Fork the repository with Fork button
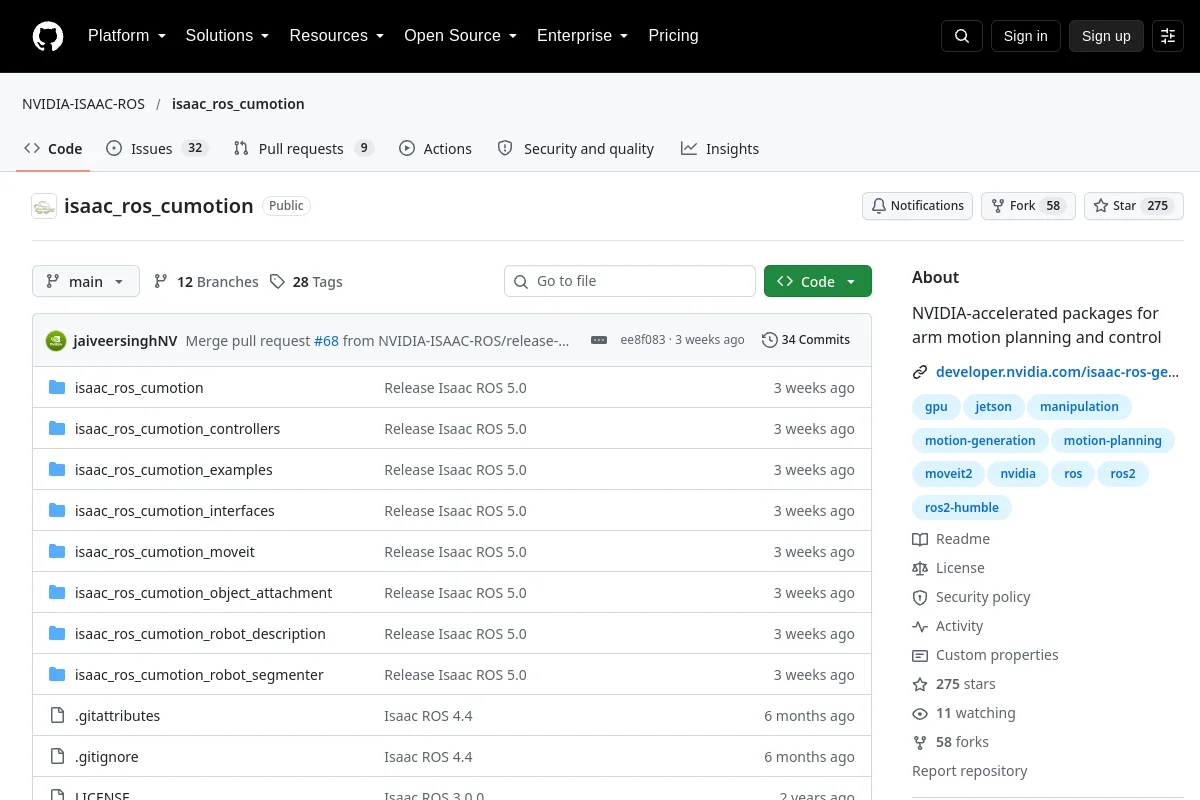 1028,206
